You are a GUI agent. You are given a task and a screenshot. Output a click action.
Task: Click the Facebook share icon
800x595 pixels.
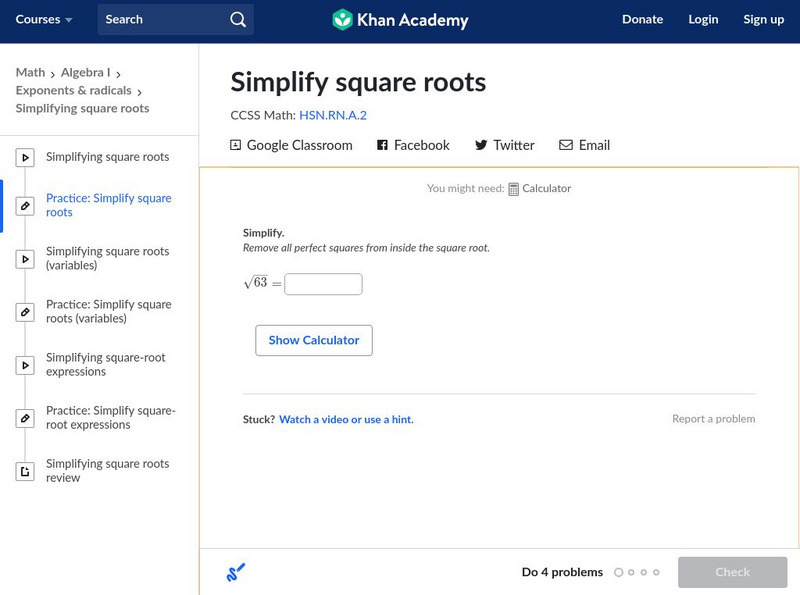382,145
